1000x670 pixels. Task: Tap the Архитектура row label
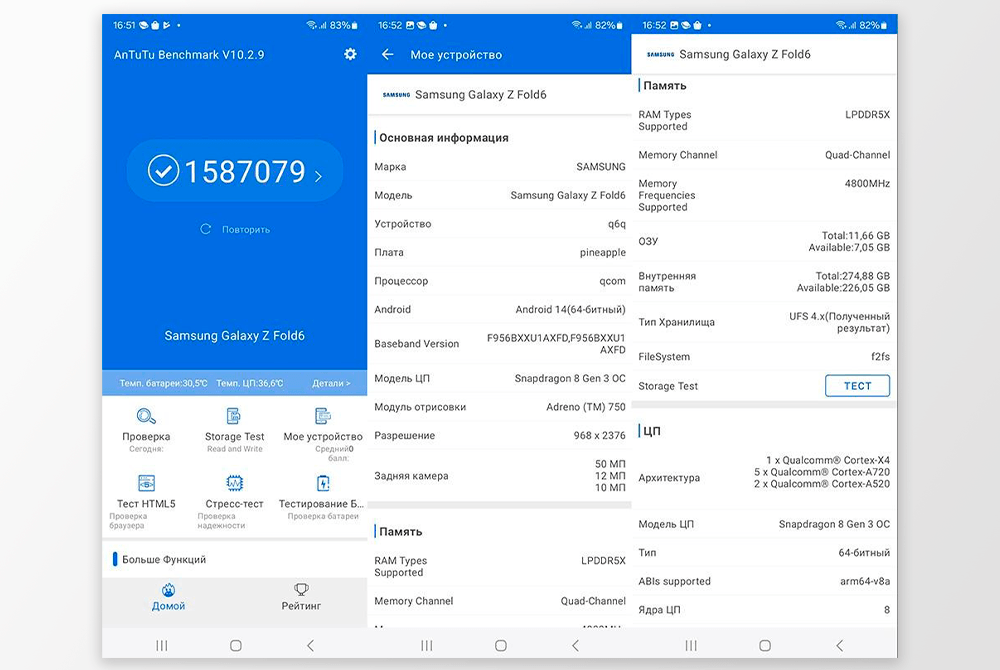click(669, 477)
